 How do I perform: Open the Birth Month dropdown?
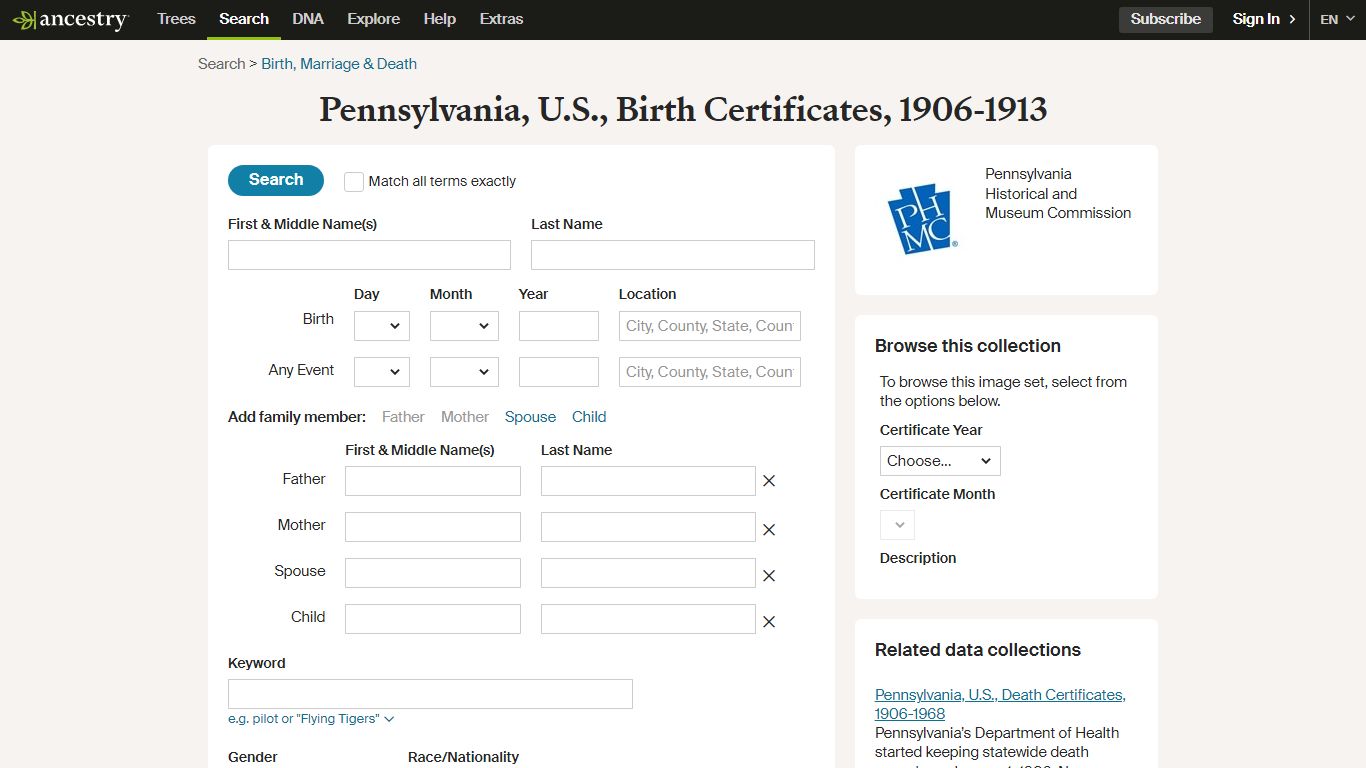tap(464, 326)
